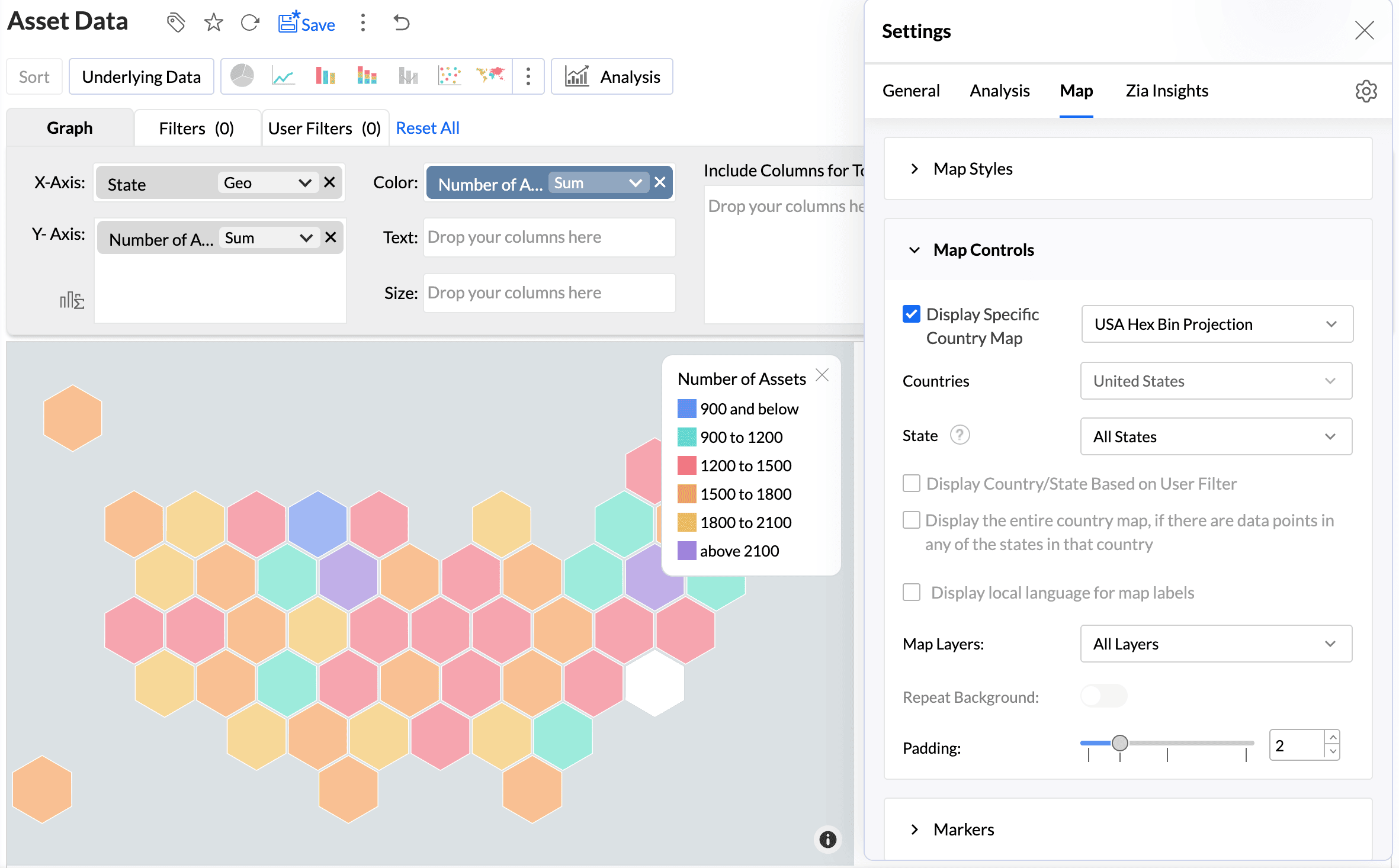Click the Y-axis summary chart icon

click(72, 300)
